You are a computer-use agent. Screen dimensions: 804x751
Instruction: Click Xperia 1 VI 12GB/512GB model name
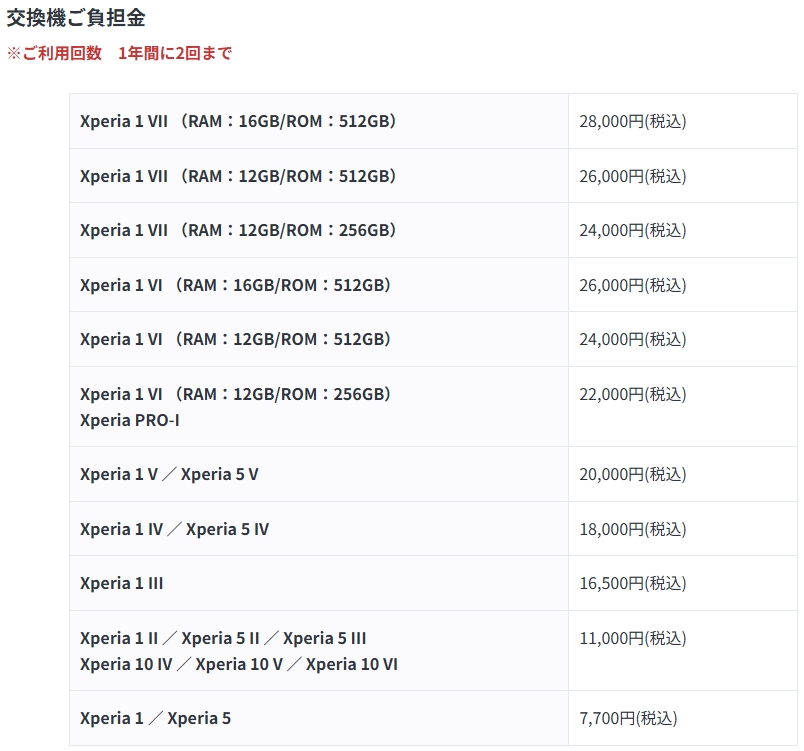pos(235,339)
